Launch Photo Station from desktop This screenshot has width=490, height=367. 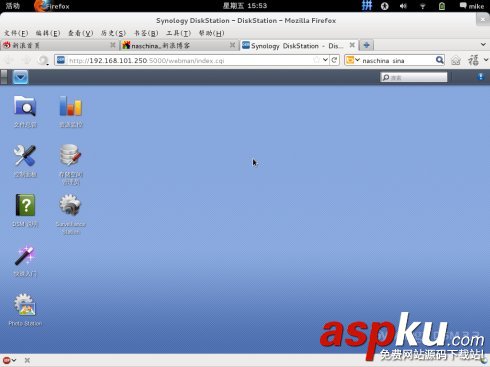(25, 304)
